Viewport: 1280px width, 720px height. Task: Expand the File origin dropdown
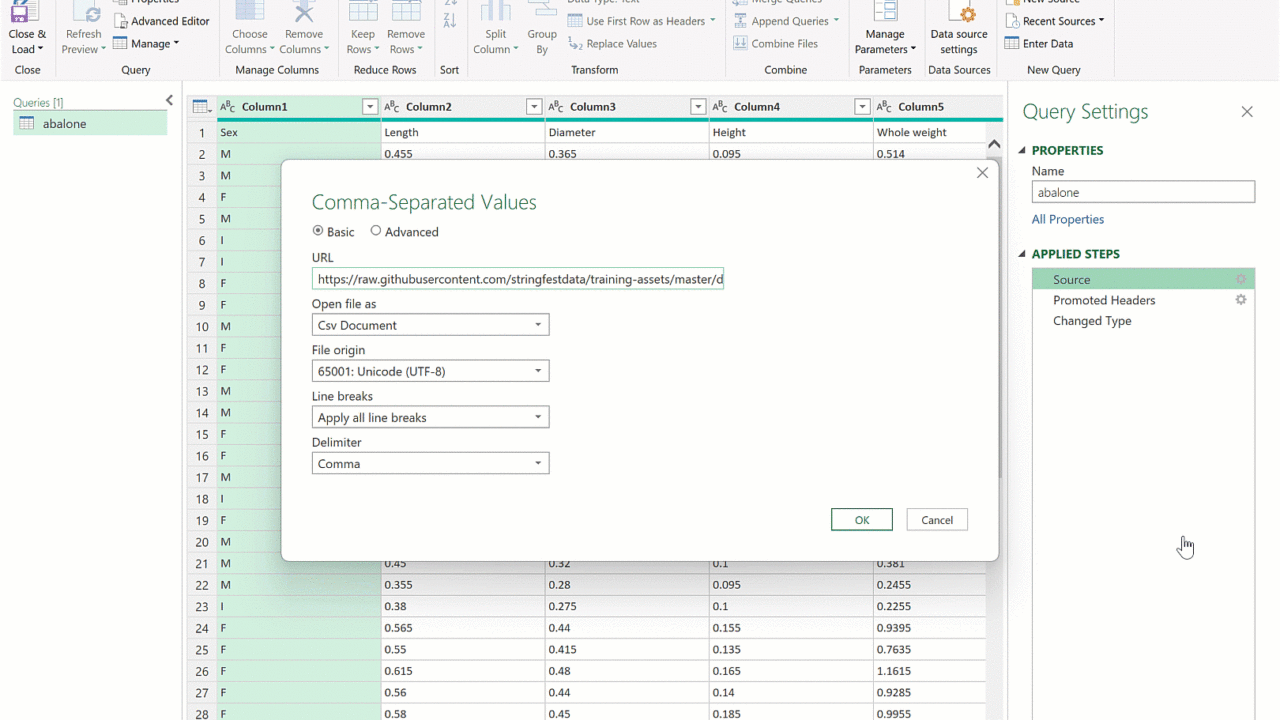[x=430, y=372]
